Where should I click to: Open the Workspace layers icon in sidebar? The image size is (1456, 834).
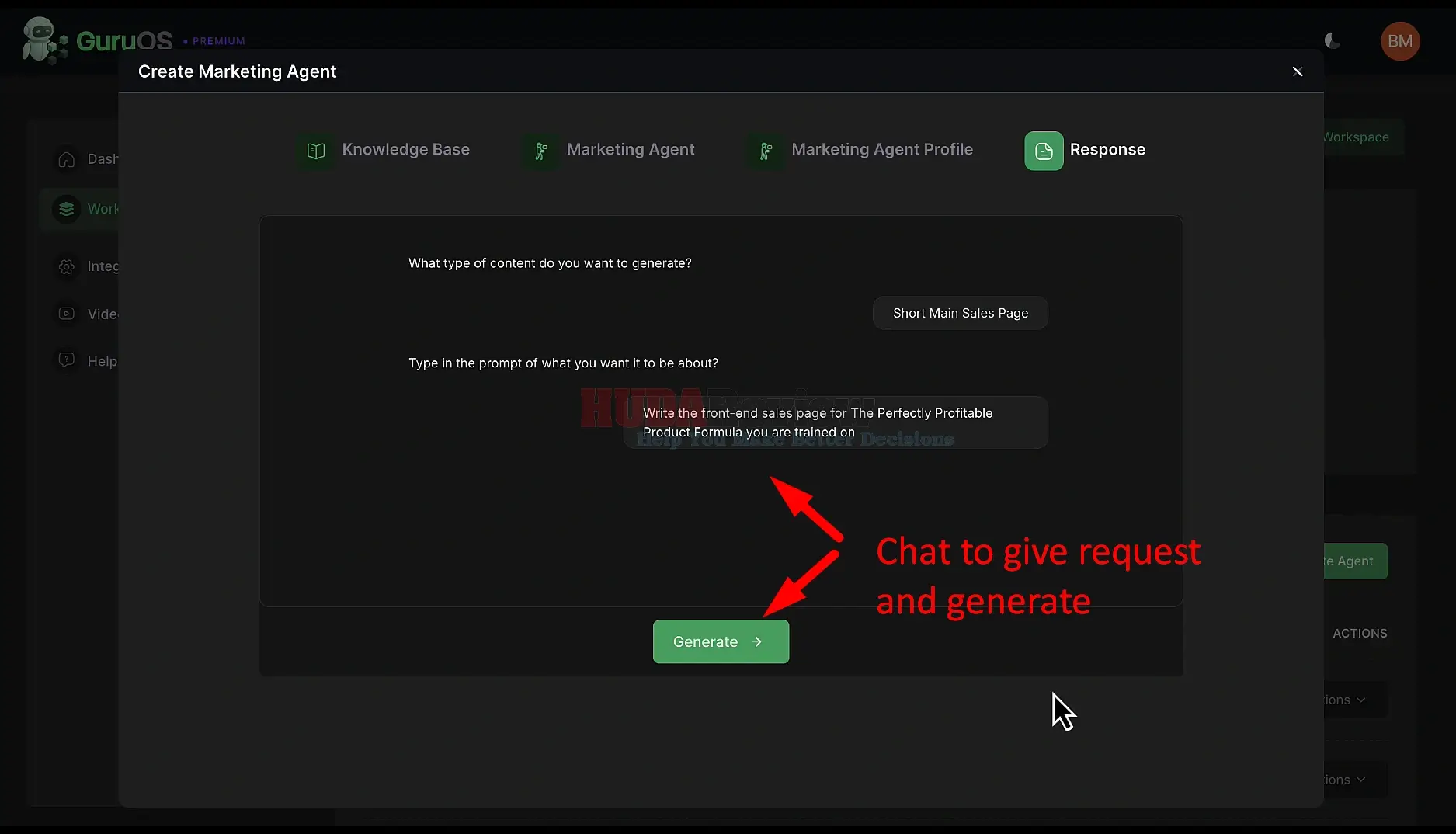click(67, 209)
